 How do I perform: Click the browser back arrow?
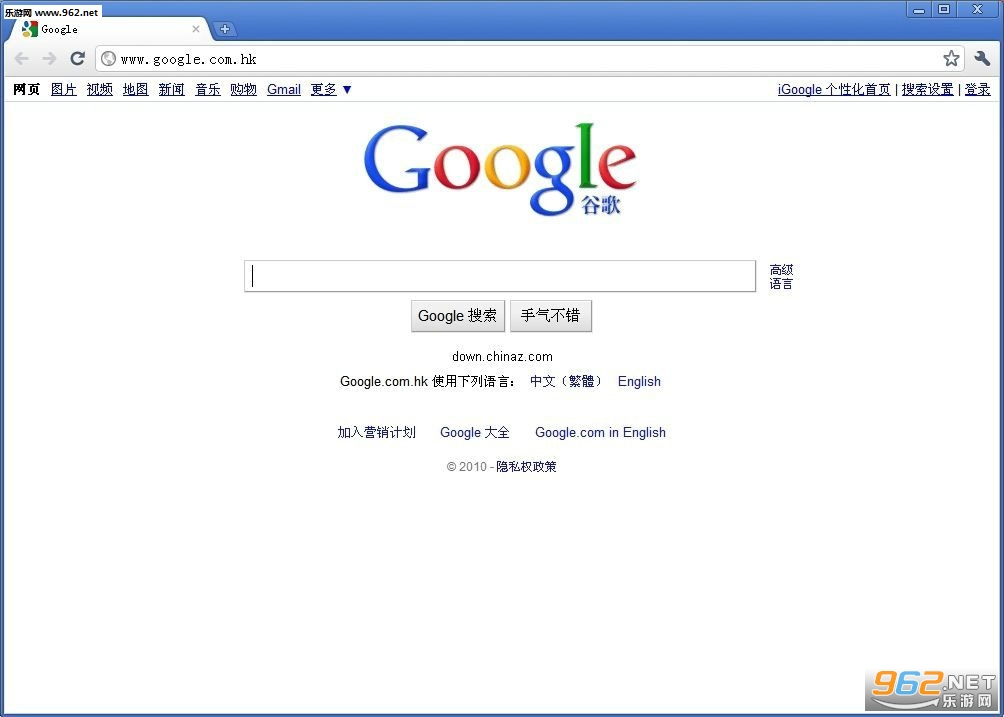(x=21, y=59)
